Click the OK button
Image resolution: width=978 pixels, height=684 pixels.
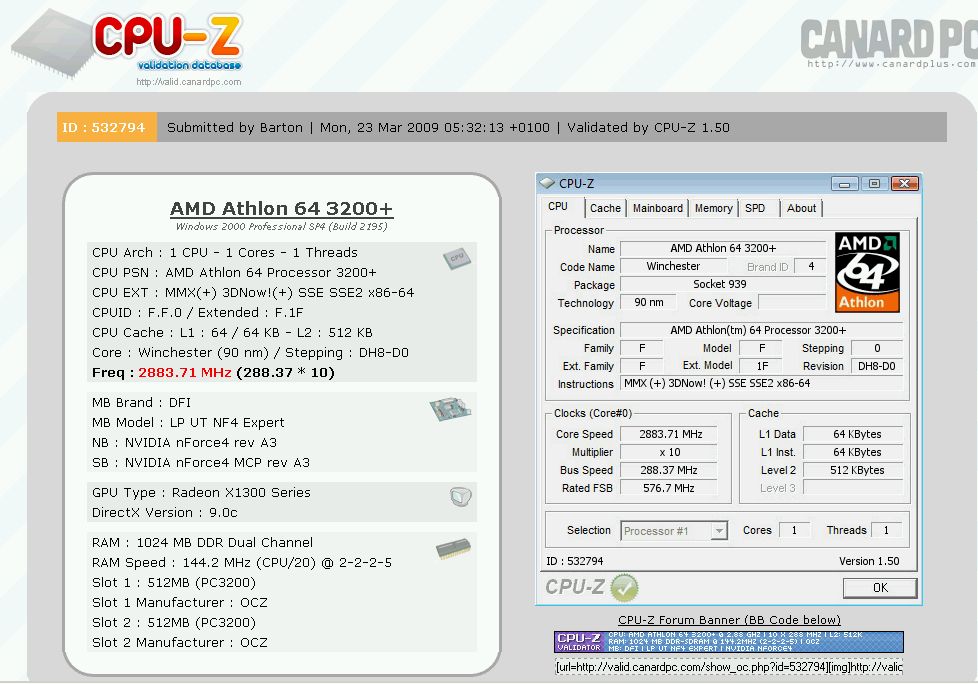tap(880, 588)
